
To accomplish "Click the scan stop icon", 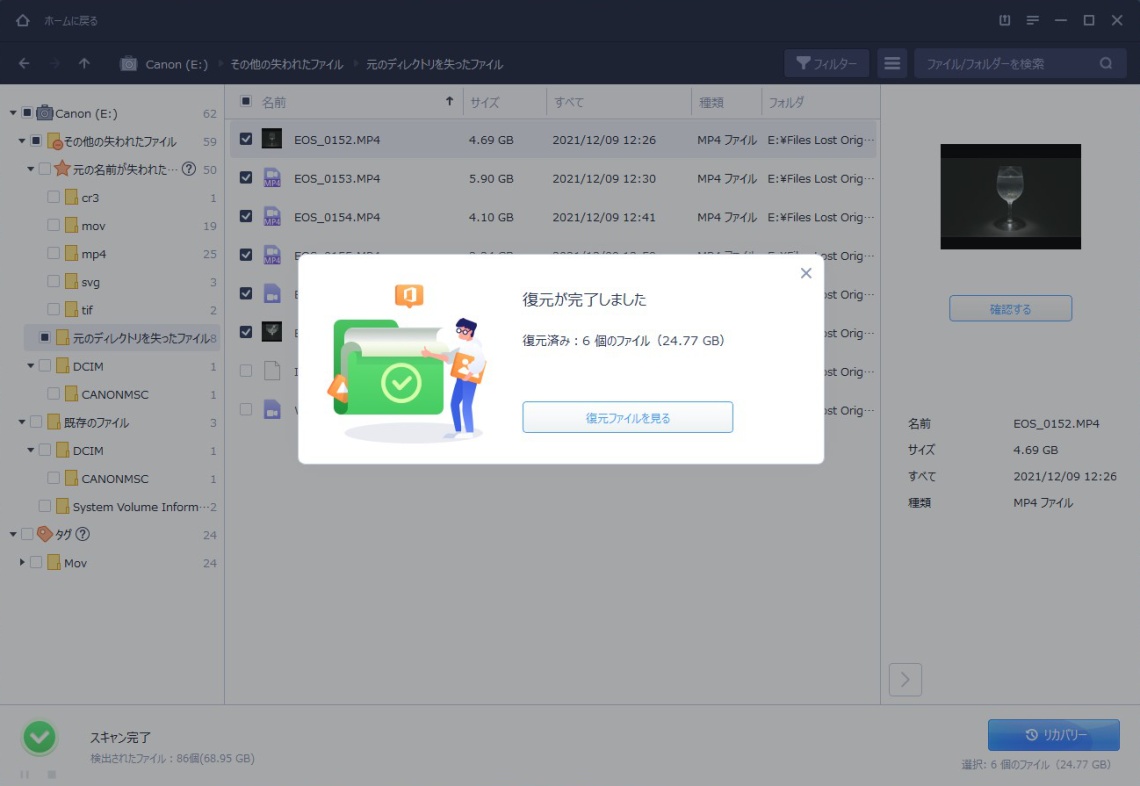I will [52, 775].
